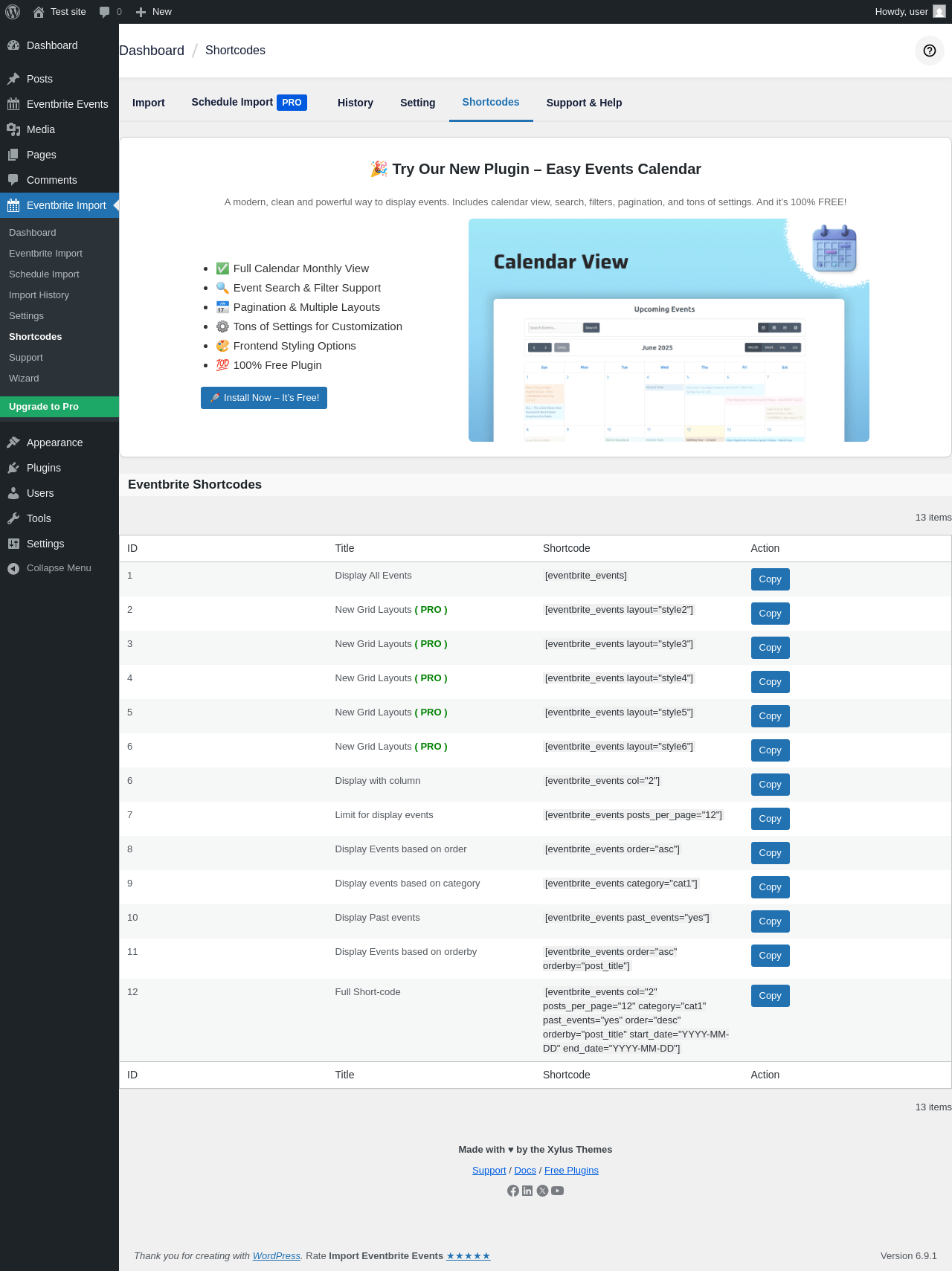Click Install Now – It's Free button

[x=264, y=398]
